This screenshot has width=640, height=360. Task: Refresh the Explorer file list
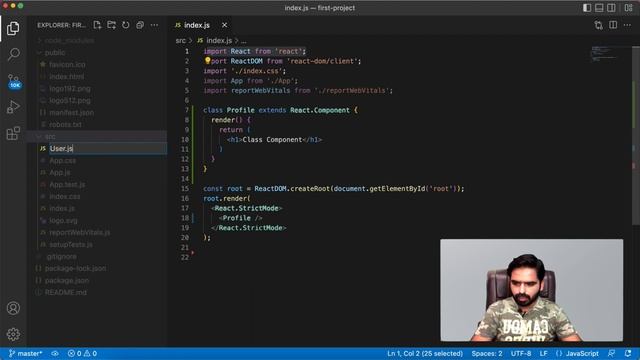coord(126,25)
